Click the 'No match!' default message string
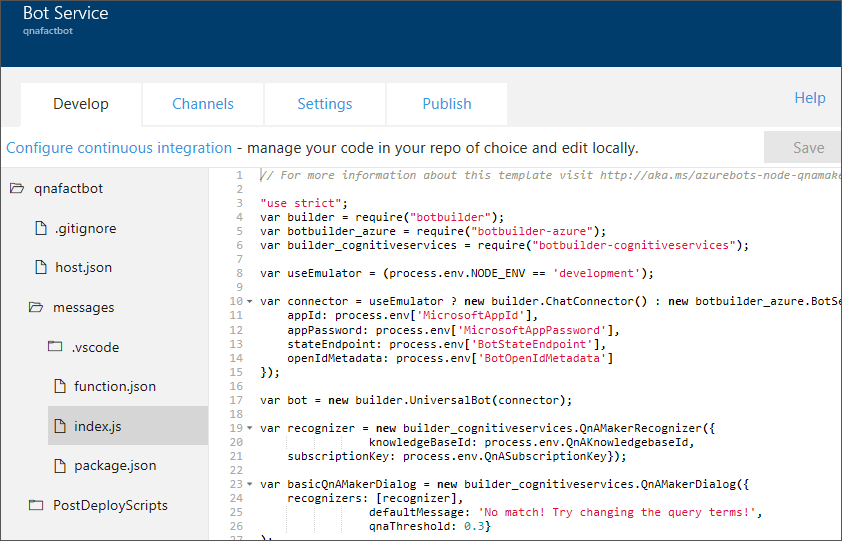 point(616,512)
